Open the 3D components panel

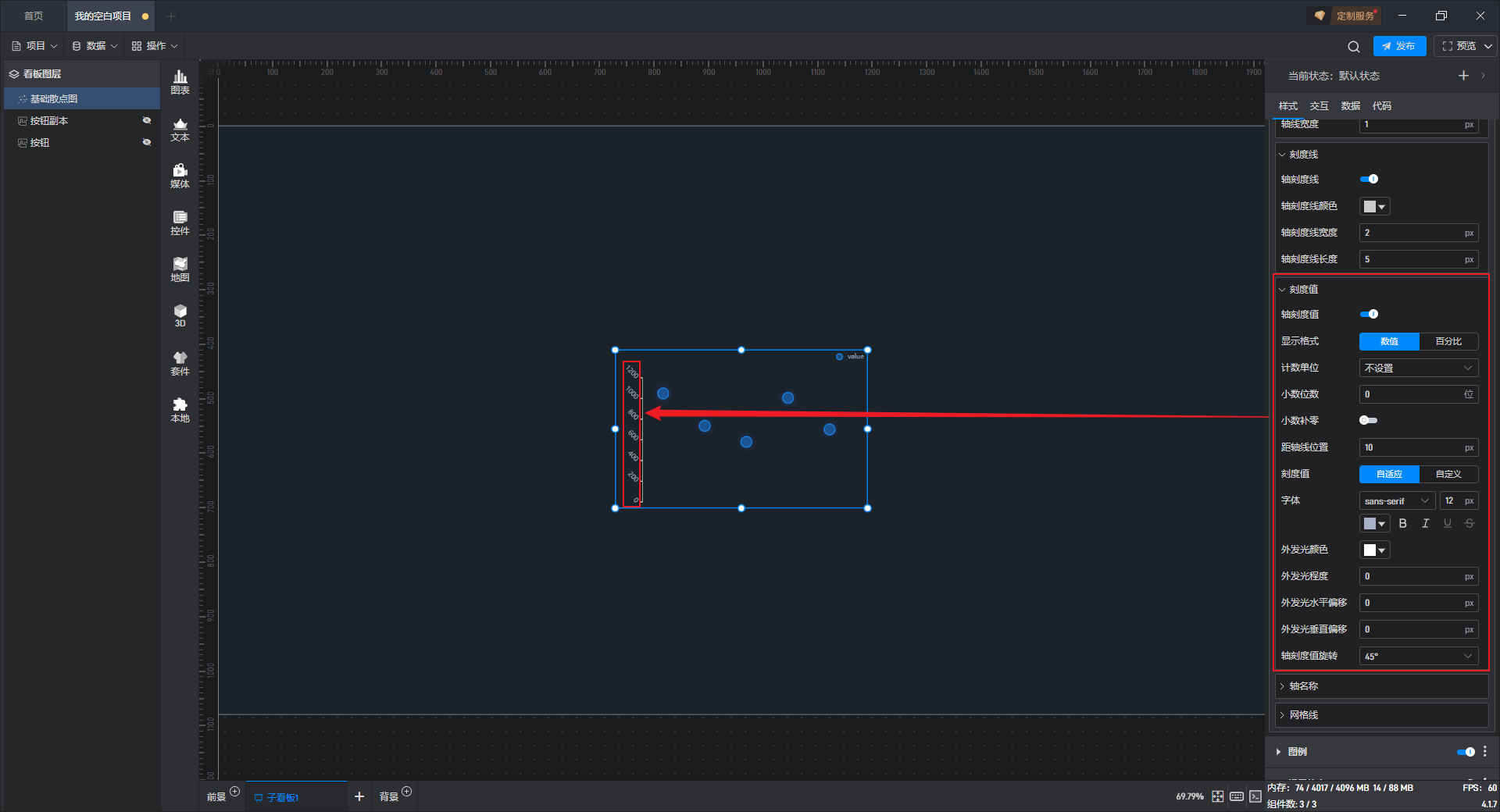click(180, 315)
